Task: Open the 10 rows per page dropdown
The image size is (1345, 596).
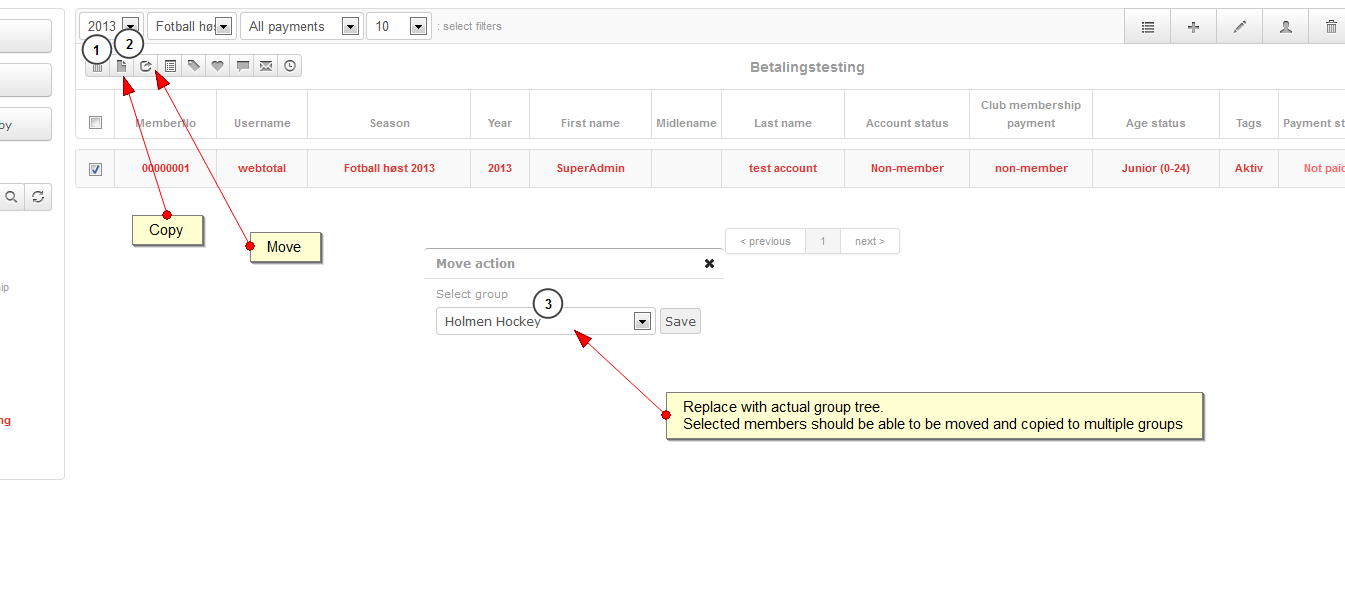Action: point(398,26)
